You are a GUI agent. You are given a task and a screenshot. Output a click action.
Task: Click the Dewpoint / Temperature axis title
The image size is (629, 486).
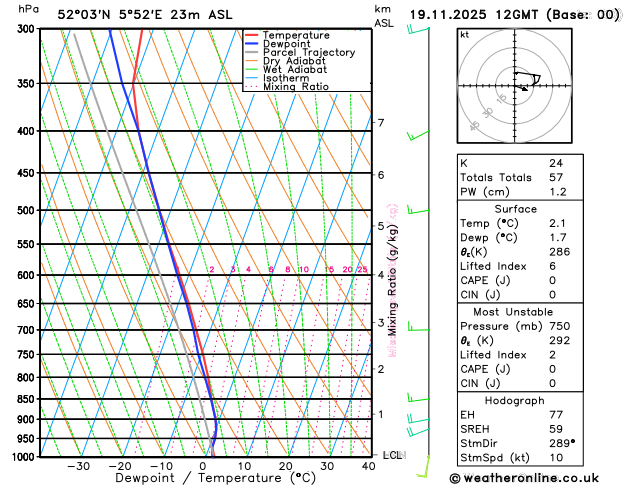click(x=216, y=478)
